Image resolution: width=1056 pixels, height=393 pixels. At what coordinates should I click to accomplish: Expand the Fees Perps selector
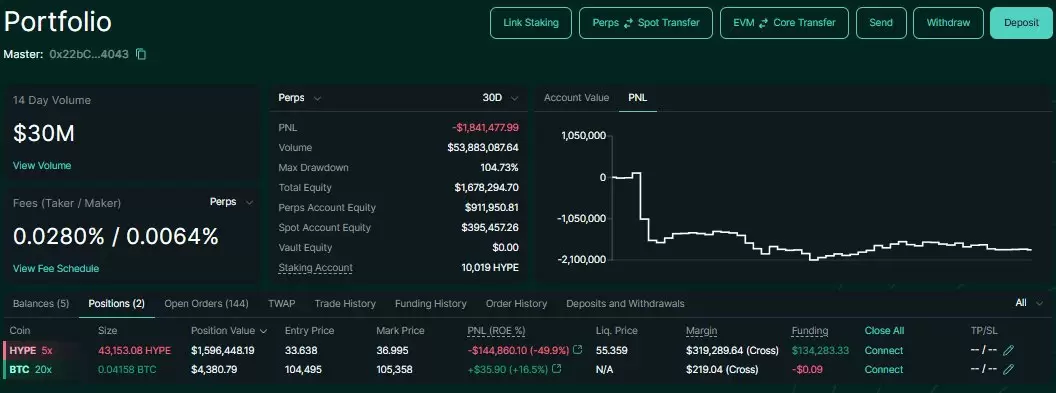232,202
